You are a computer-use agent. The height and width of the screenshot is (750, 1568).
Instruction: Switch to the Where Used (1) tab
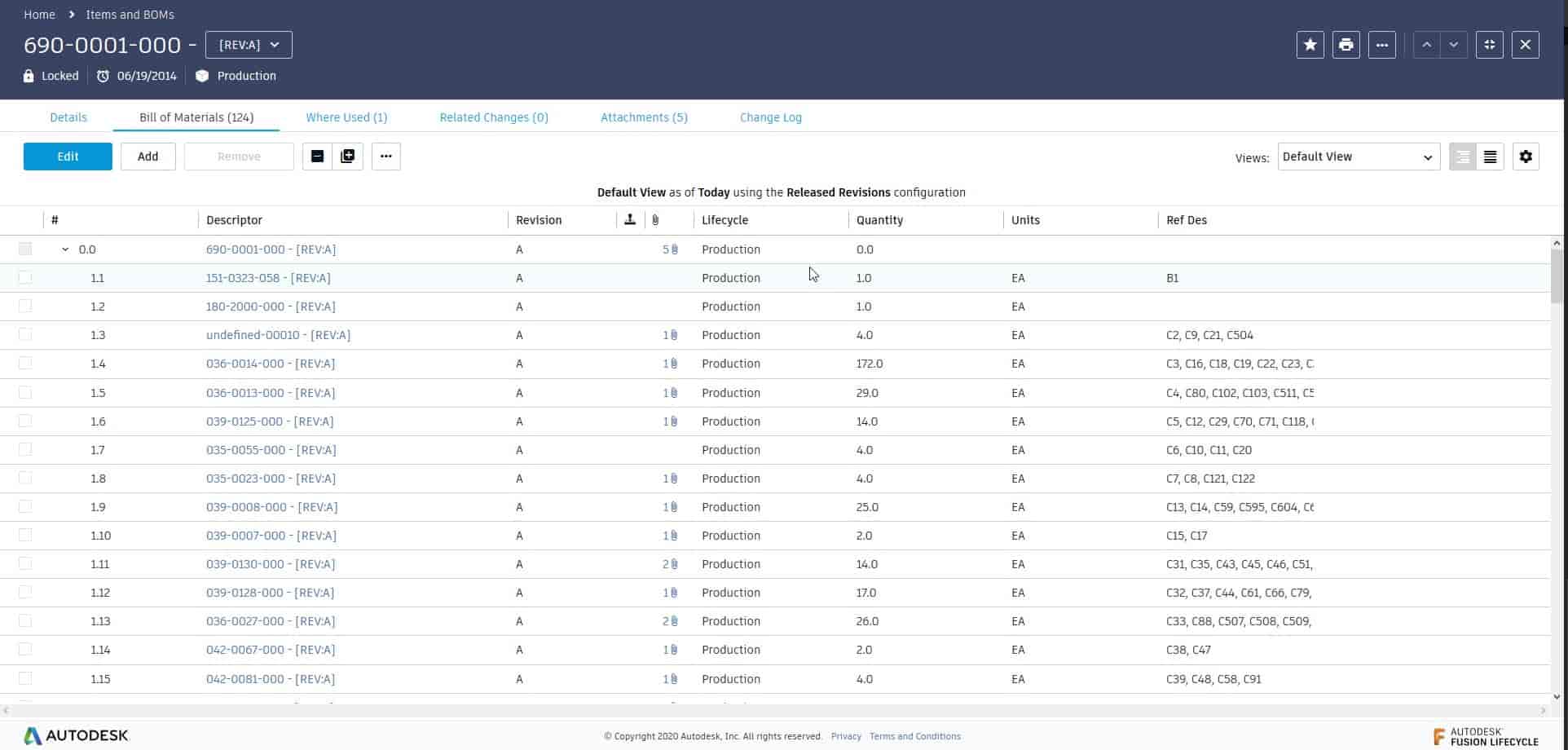[346, 117]
